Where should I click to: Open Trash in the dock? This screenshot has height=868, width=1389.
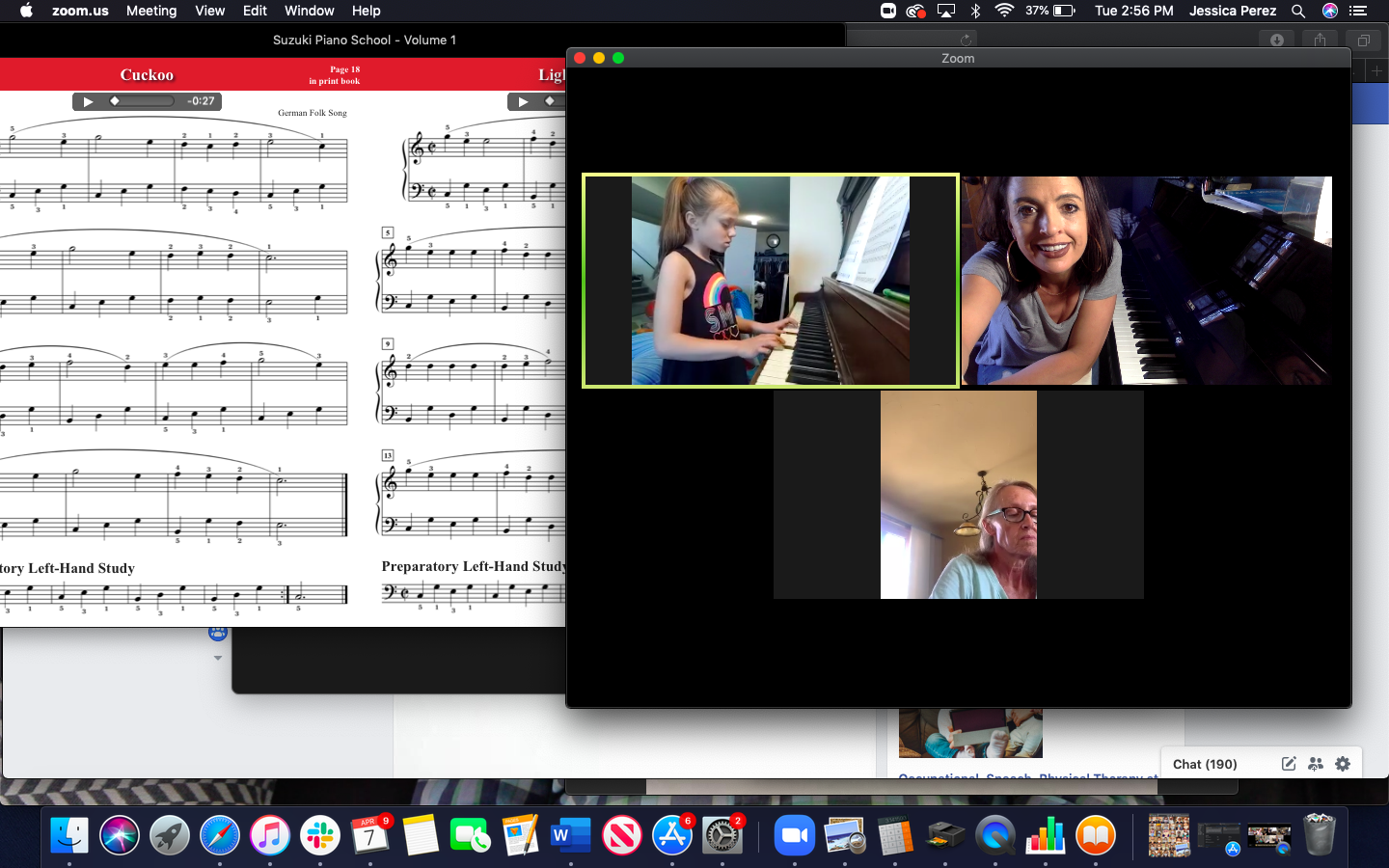1320,835
